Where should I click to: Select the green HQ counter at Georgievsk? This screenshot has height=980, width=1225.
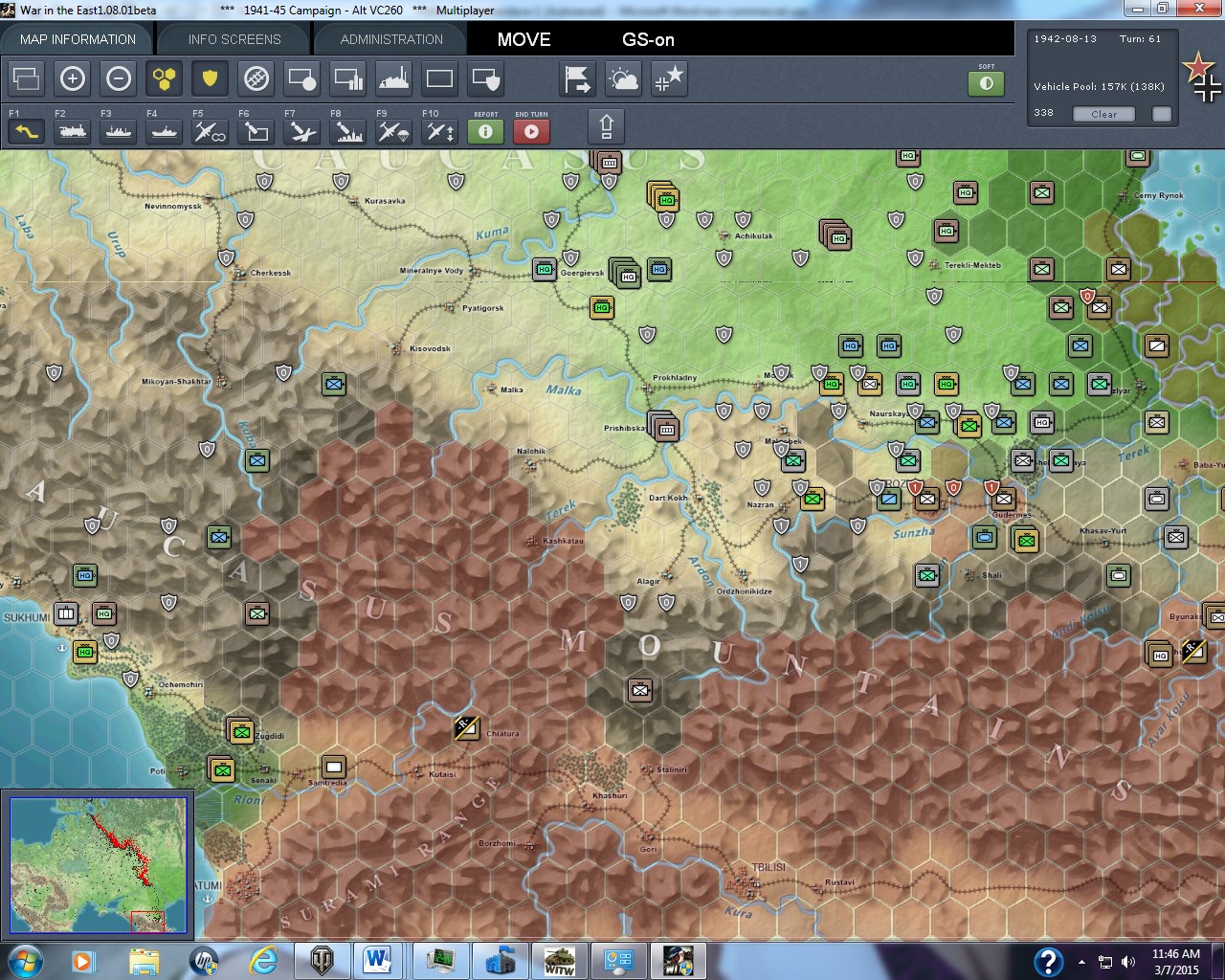coord(545,269)
